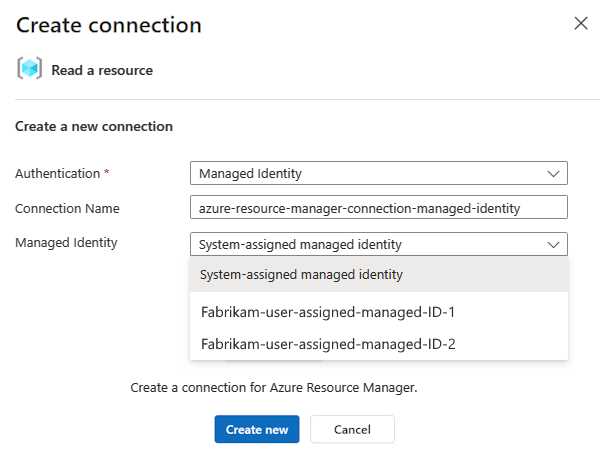
Task: Cancel the connection creation
Action: (x=352, y=429)
